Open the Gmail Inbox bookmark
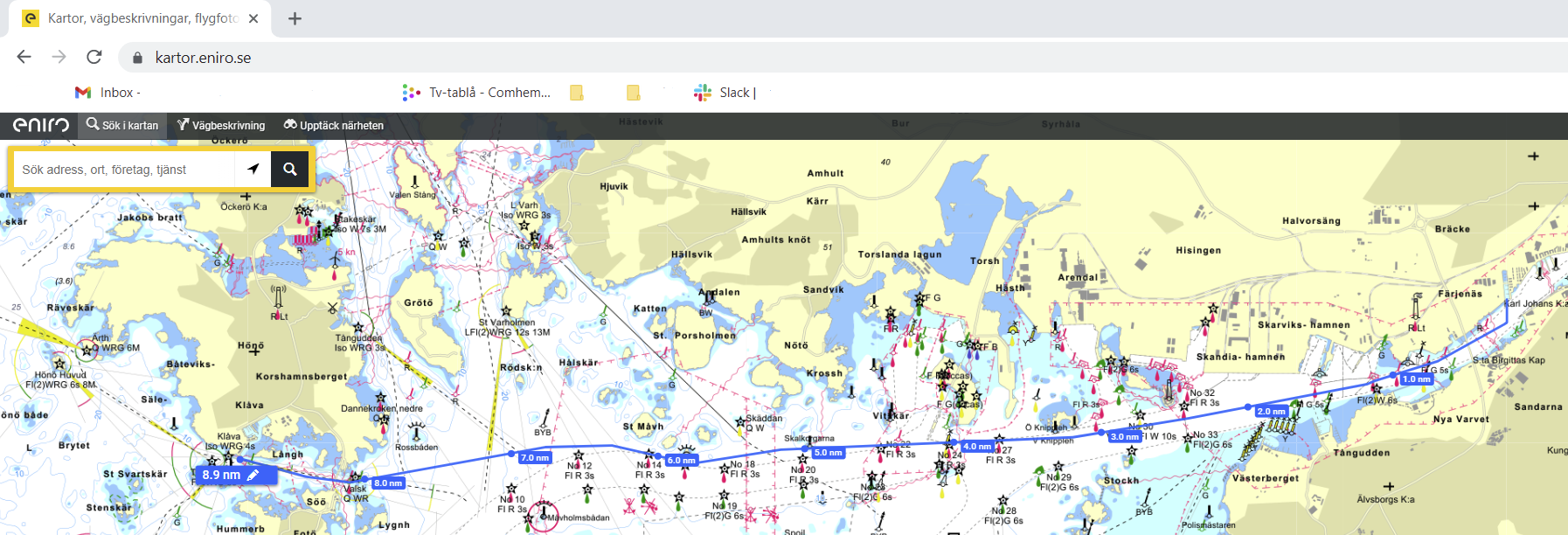 pyautogui.click(x=108, y=93)
